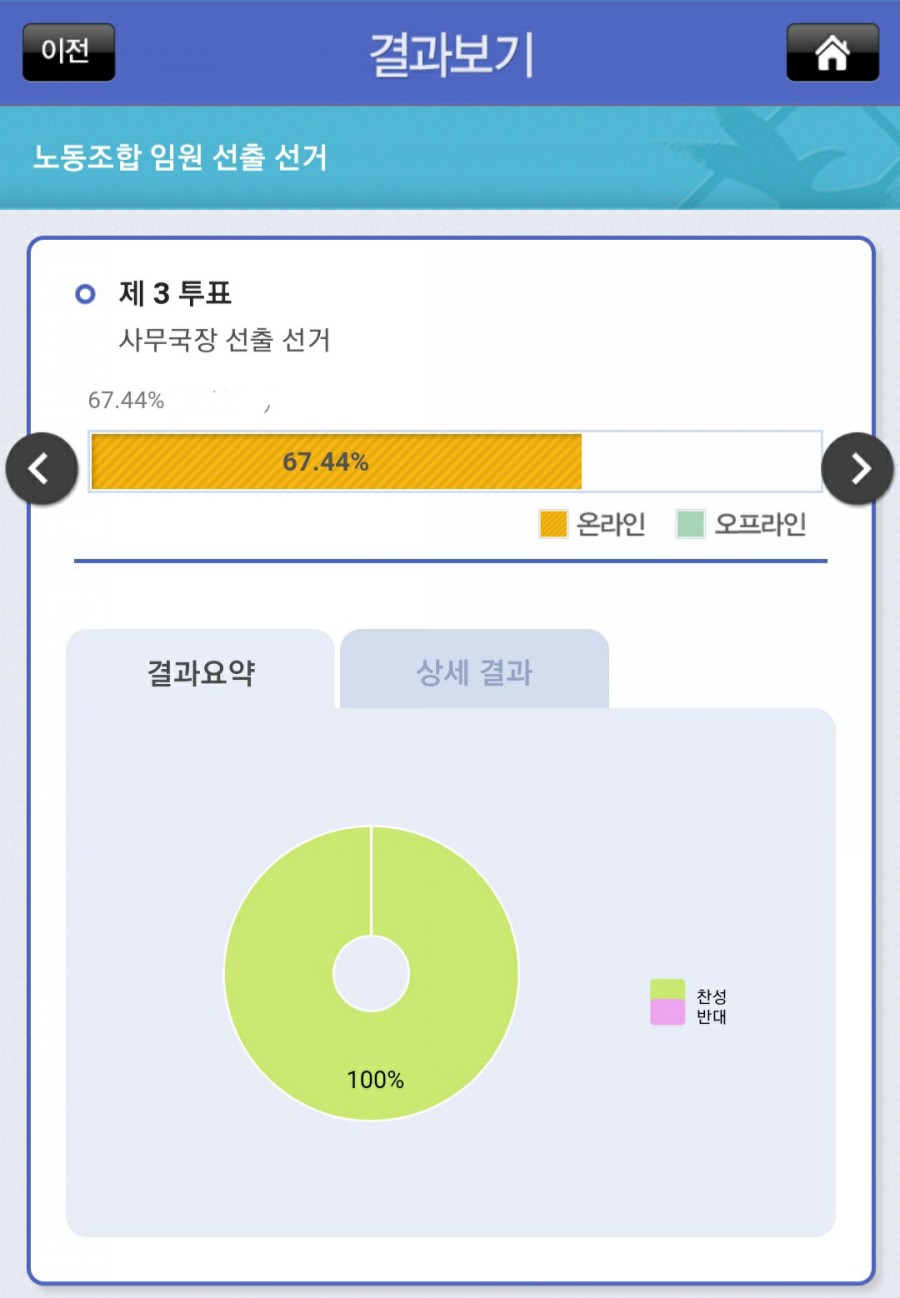Click the donut chart center hole
The height and width of the screenshot is (1298, 900).
coord(371,973)
